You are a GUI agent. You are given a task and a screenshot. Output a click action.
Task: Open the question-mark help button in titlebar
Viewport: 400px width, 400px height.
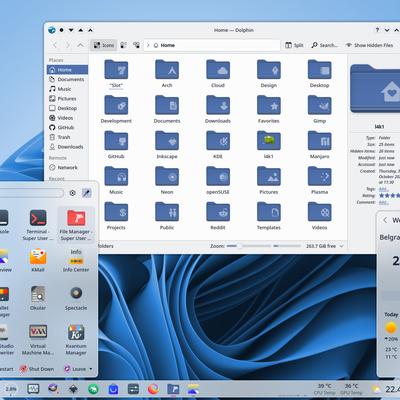(377, 30)
